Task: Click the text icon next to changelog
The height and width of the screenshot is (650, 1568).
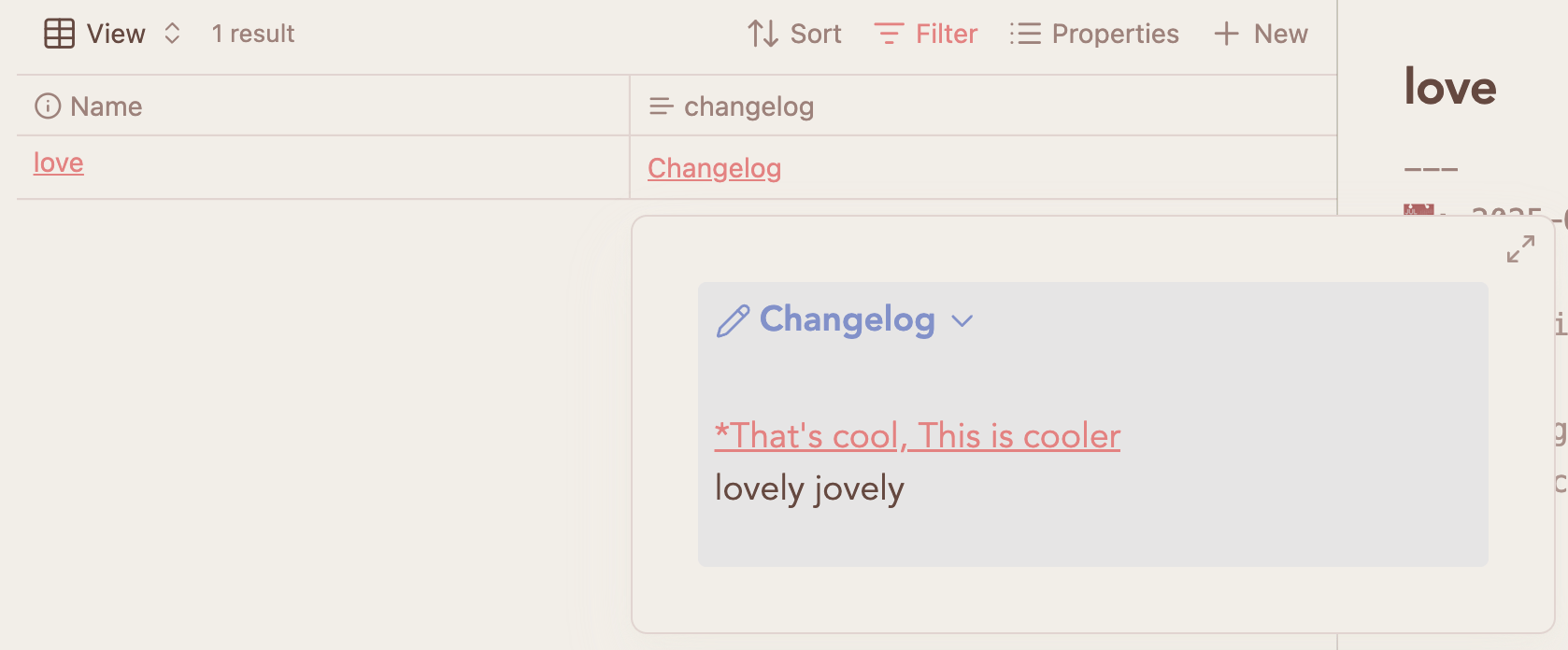Action: [662, 106]
